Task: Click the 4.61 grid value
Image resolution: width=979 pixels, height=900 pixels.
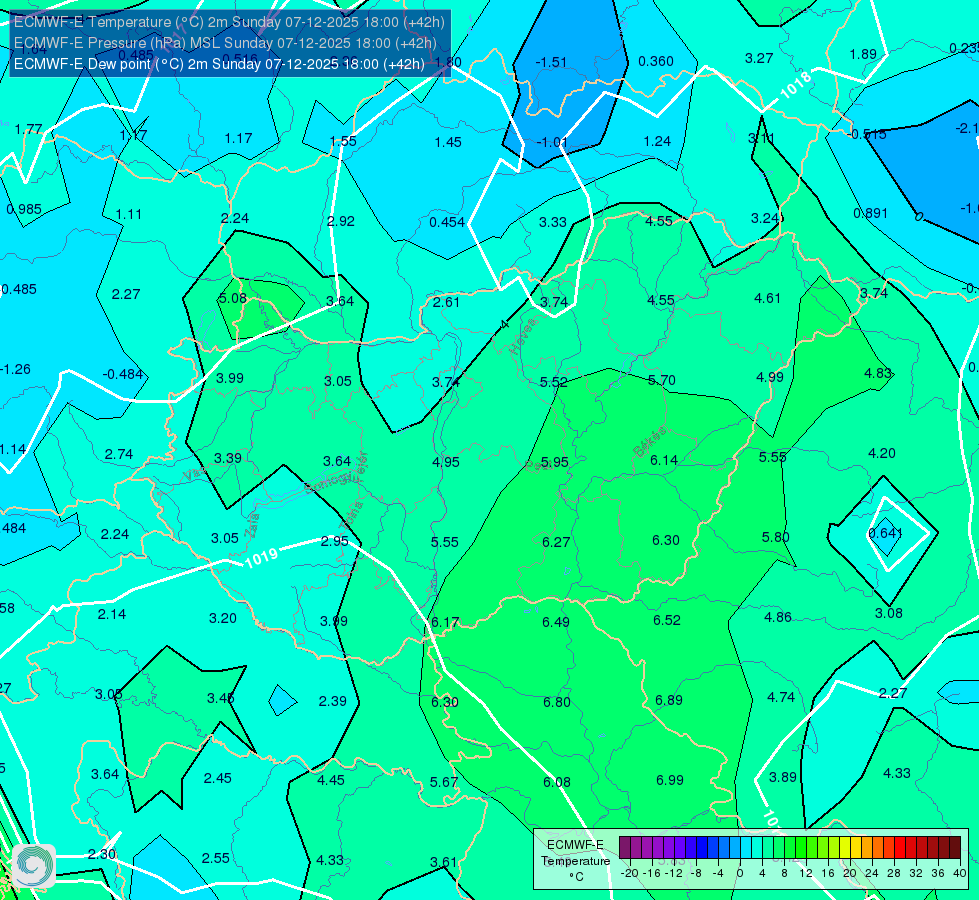Action: point(767,299)
